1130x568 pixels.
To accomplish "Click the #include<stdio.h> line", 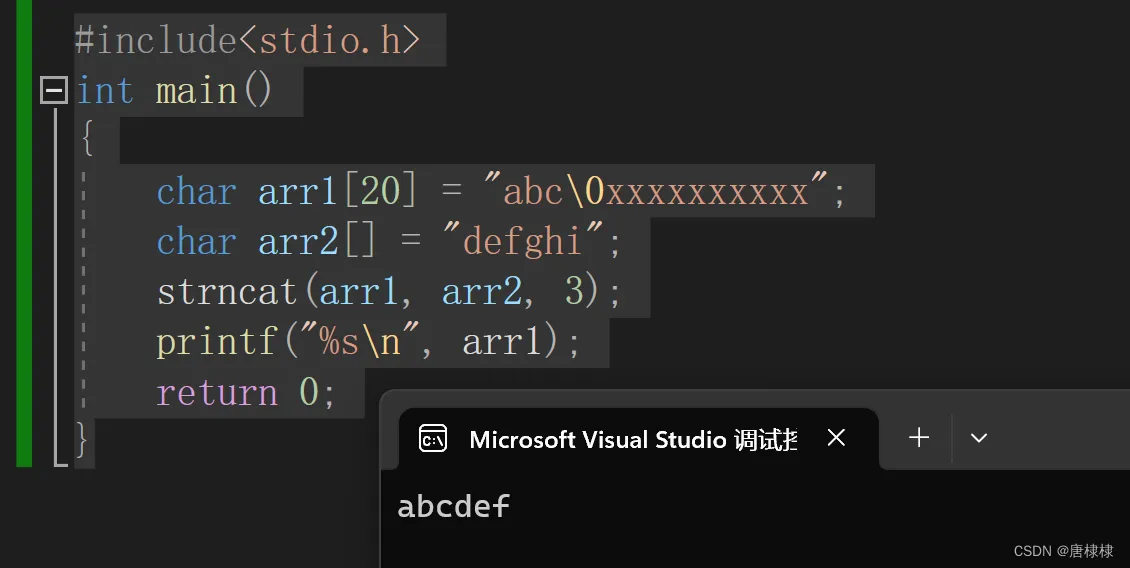I will (247, 40).
